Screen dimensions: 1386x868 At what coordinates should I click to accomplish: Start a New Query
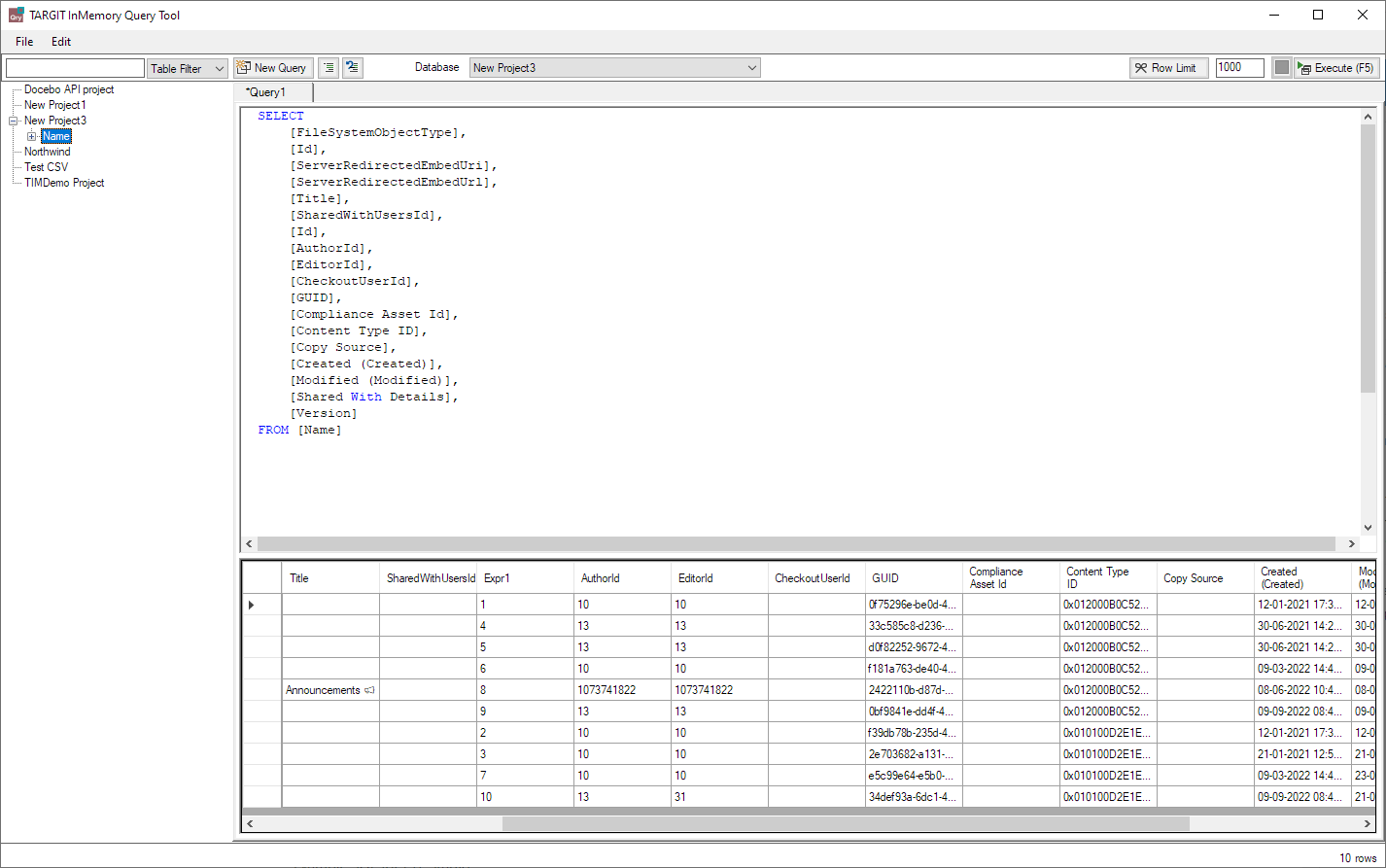pyautogui.click(x=273, y=68)
